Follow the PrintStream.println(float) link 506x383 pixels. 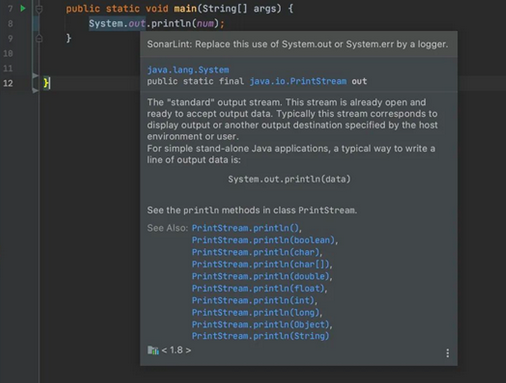pyautogui.click(x=258, y=288)
